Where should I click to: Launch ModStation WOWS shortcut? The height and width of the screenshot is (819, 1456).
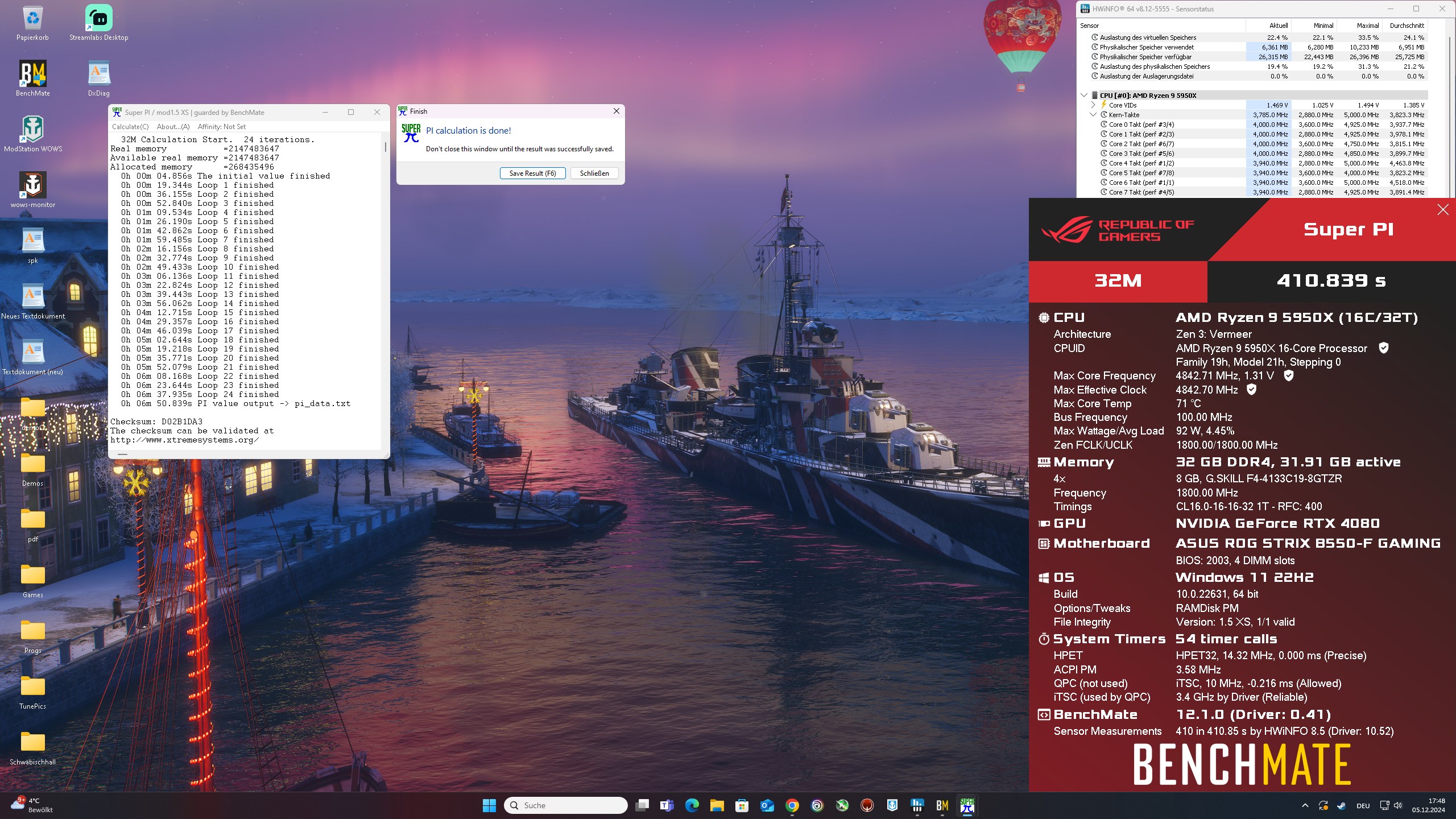[32, 134]
